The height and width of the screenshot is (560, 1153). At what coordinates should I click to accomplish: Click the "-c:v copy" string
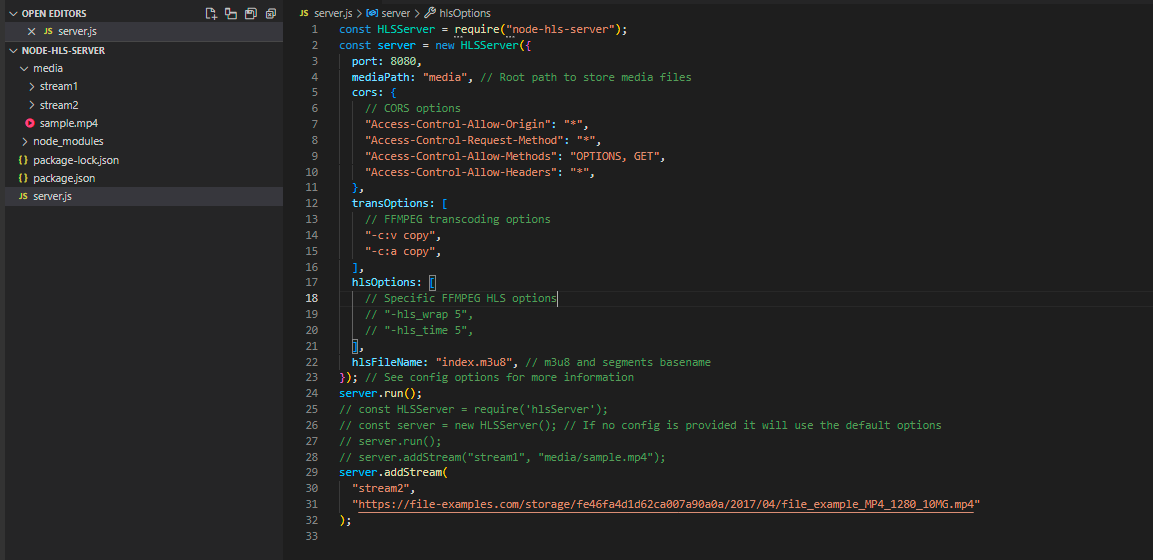(x=400, y=235)
